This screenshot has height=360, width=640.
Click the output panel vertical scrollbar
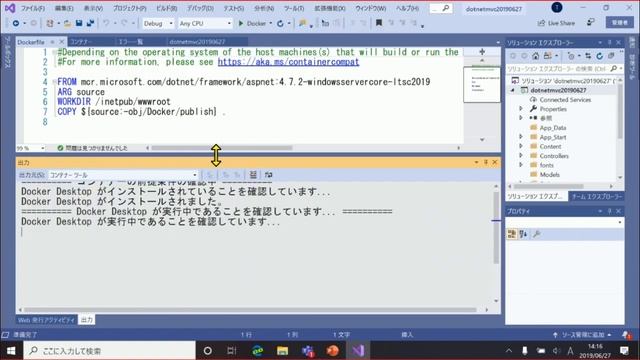[496, 228]
